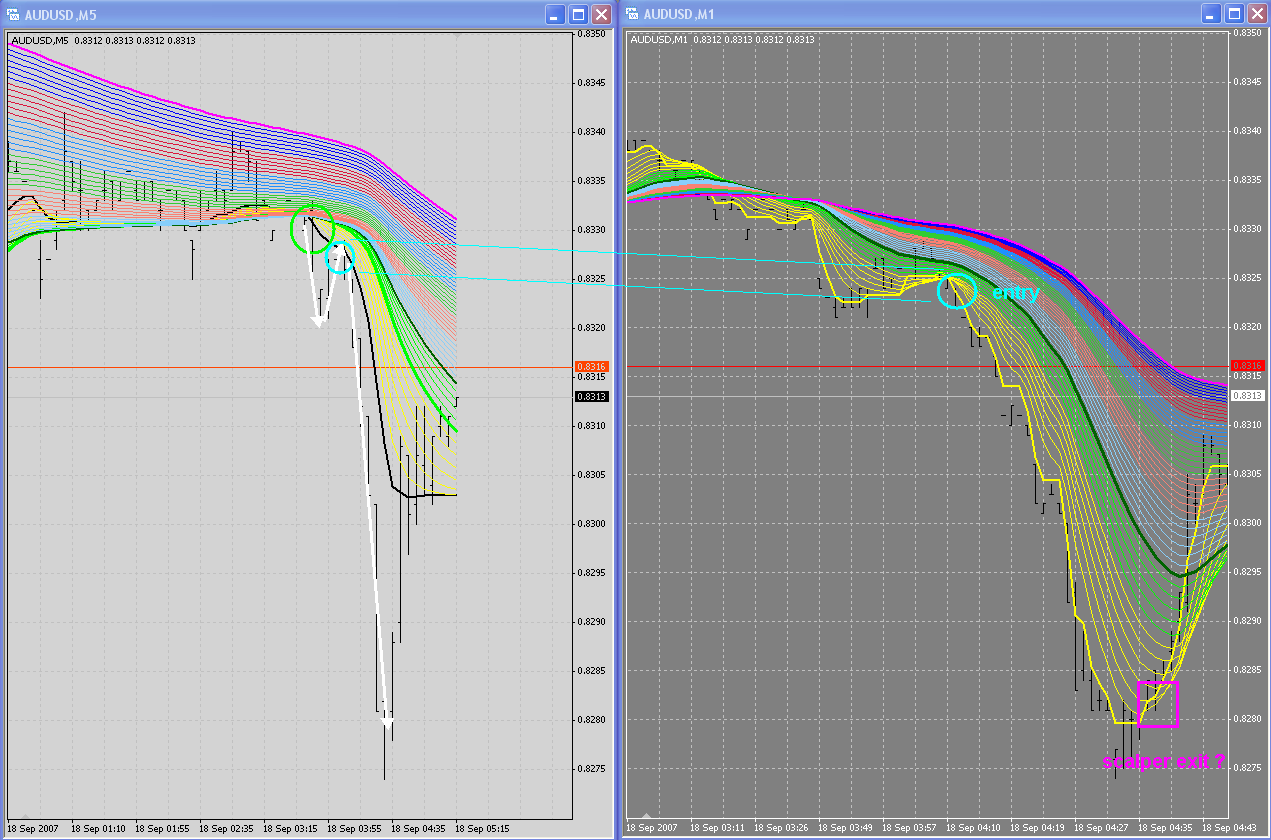This screenshot has height=840, width=1271.
Task: Click 0.8335 on the M1 price scale
Action: pyautogui.click(x=1249, y=180)
